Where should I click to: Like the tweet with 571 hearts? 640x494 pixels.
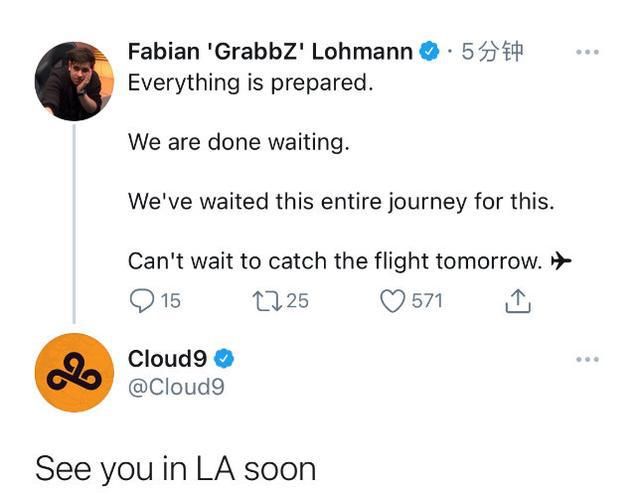393,301
